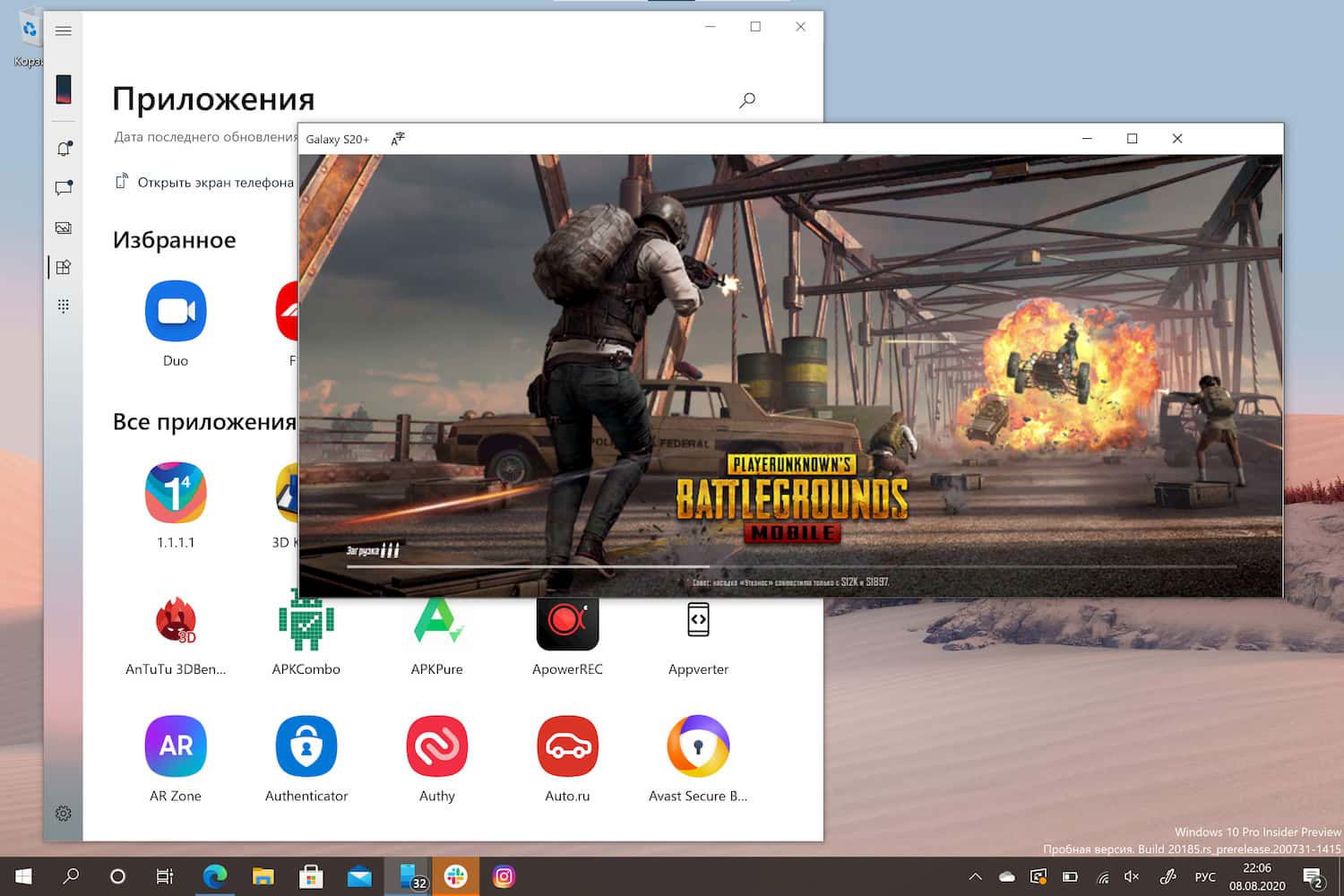Image resolution: width=1344 pixels, height=896 pixels.
Task: Start the Authenticator app
Action: [x=306, y=745]
